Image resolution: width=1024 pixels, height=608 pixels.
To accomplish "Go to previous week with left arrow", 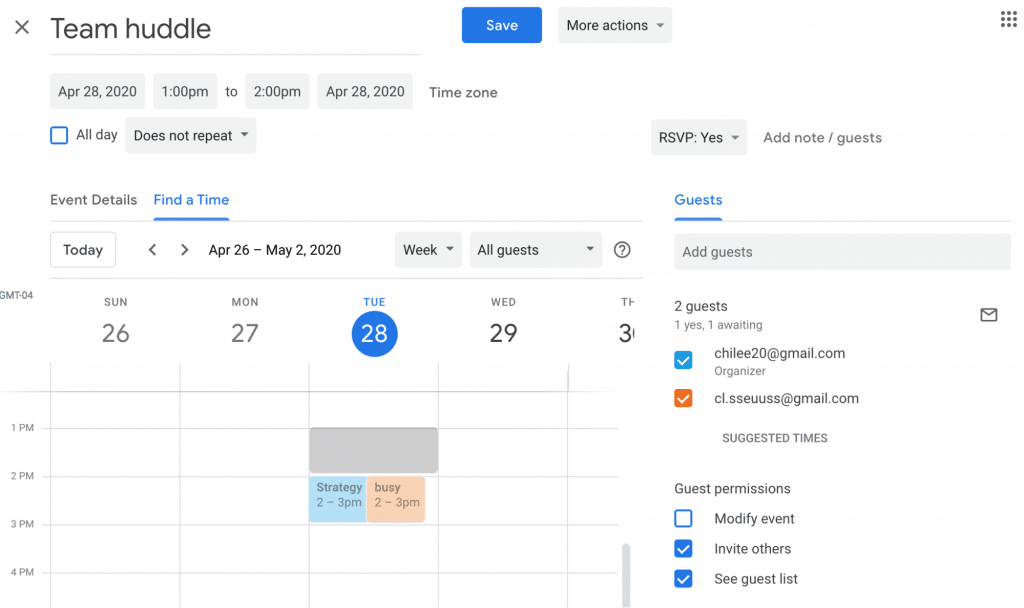I will pyautogui.click(x=153, y=250).
